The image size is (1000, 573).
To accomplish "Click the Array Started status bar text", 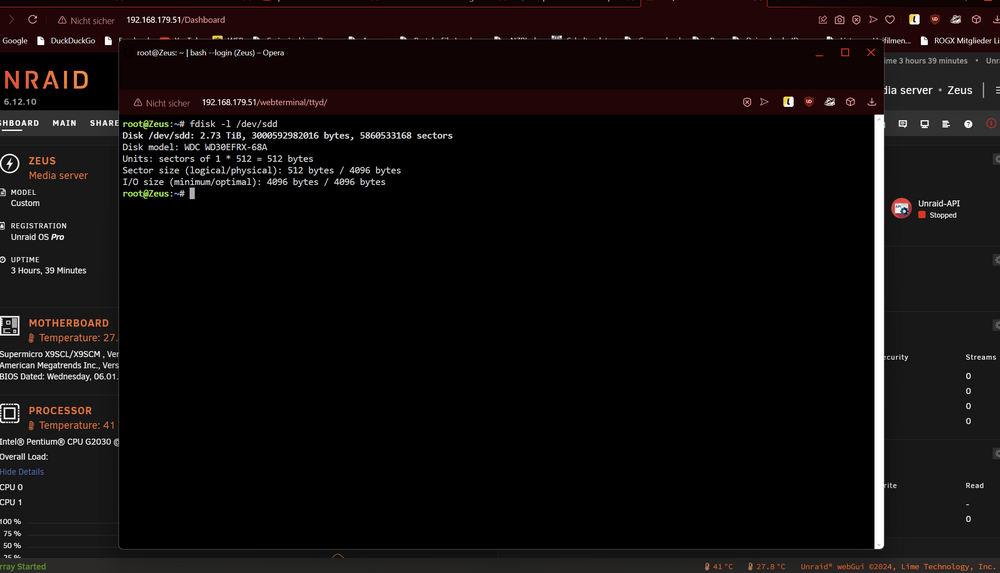I will 22,567.
